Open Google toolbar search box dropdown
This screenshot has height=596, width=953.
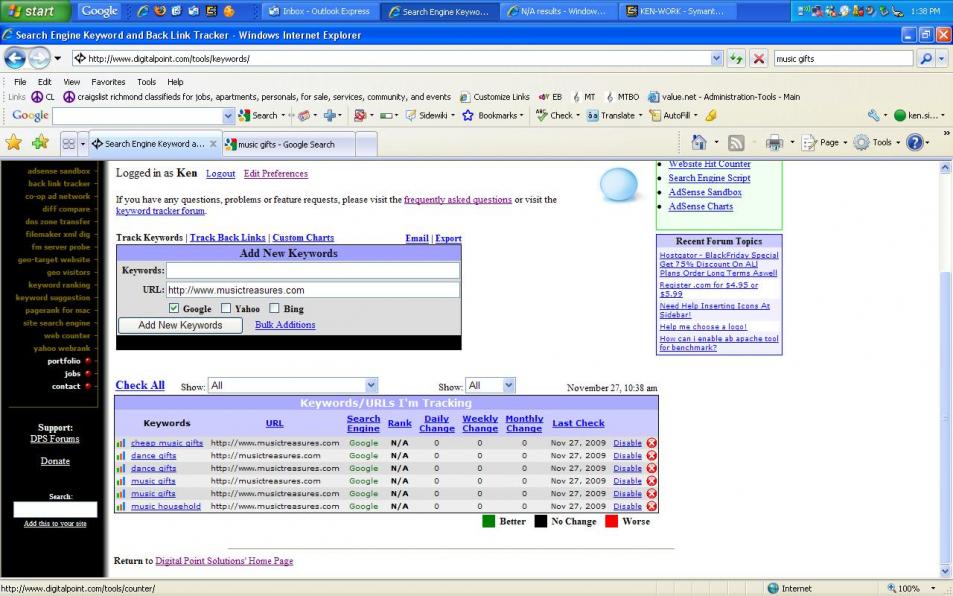point(228,115)
